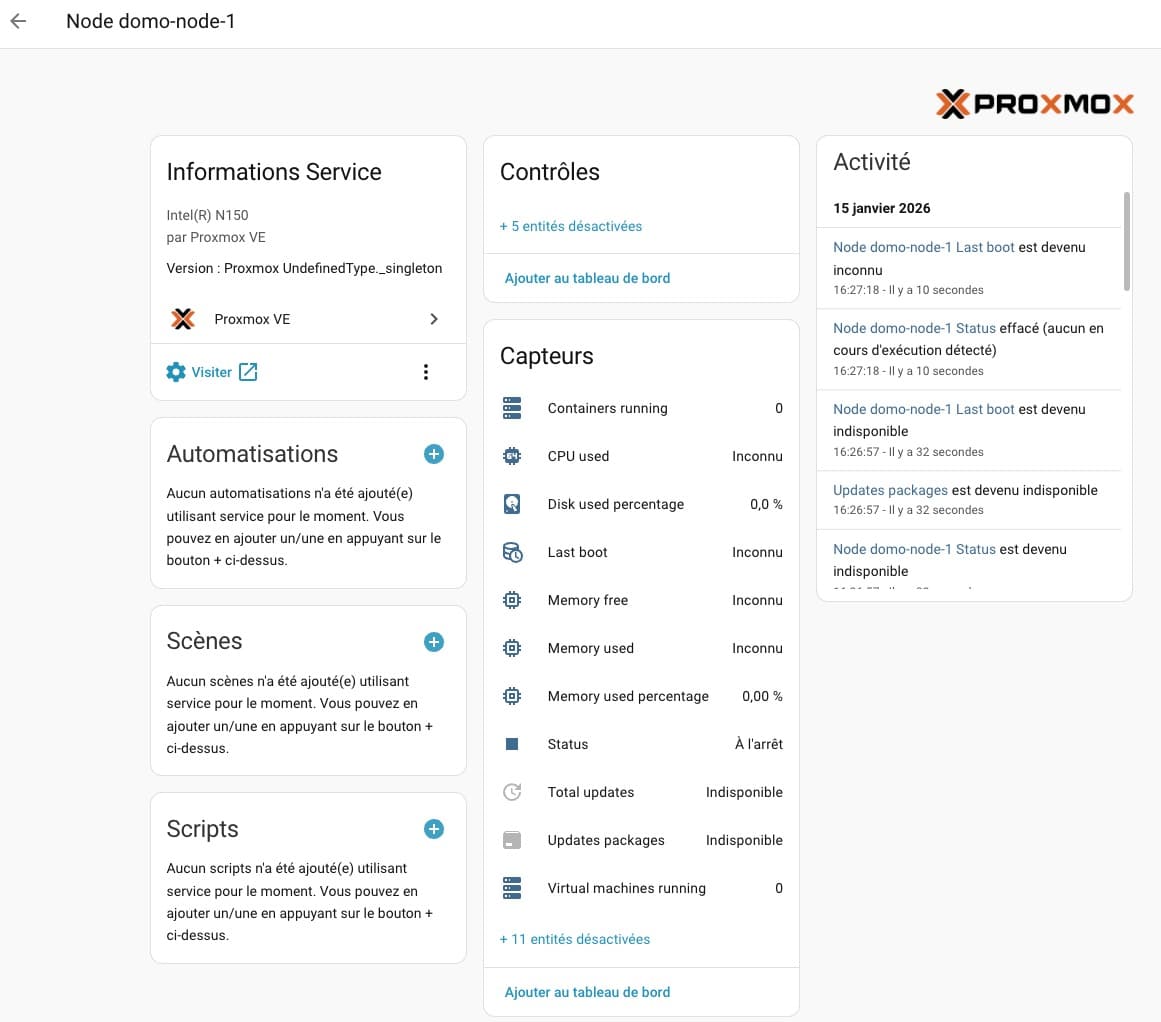Click the Activité panel scrollbar
Viewport: 1161px width, 1022px height.
[1127, 242]
